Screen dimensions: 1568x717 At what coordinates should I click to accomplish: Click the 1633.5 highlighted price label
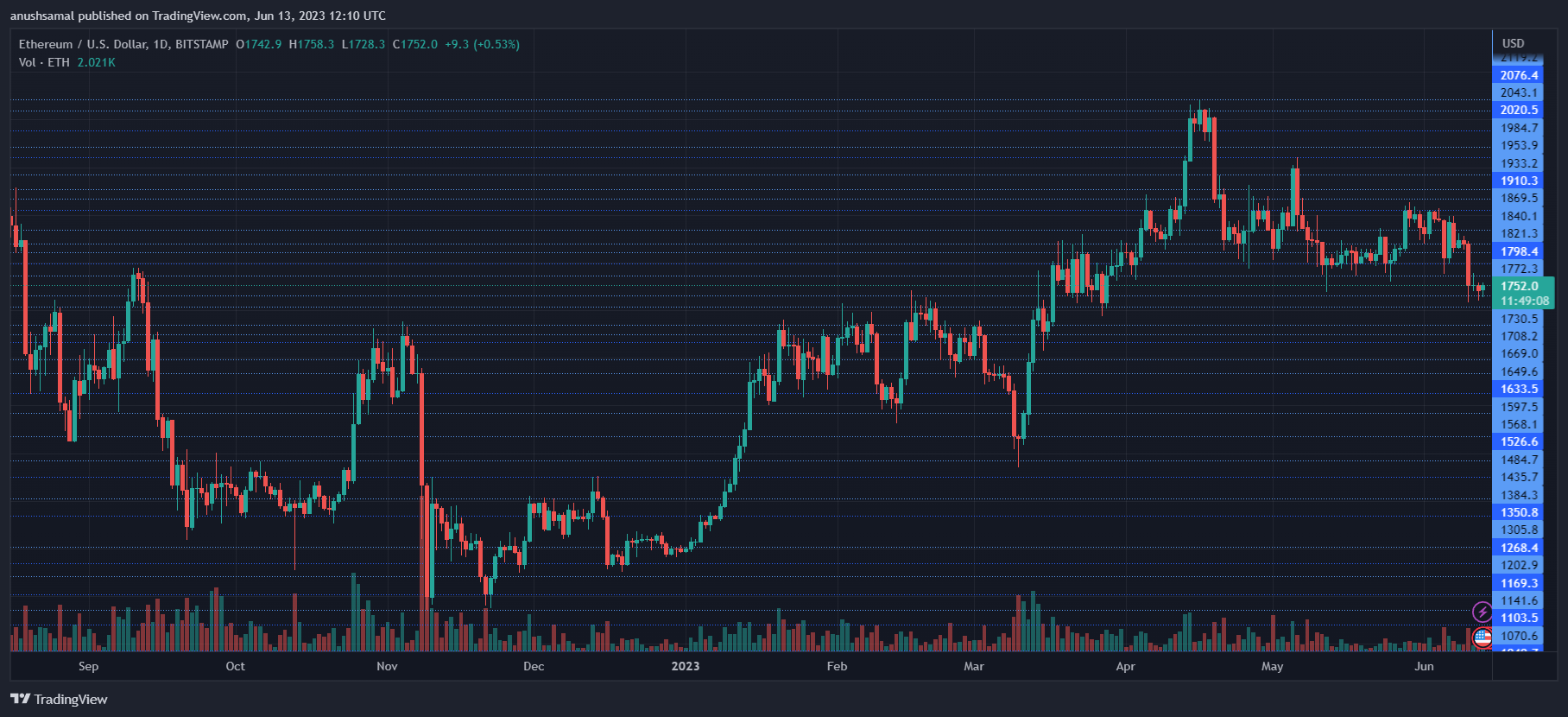pos(1519,389)
